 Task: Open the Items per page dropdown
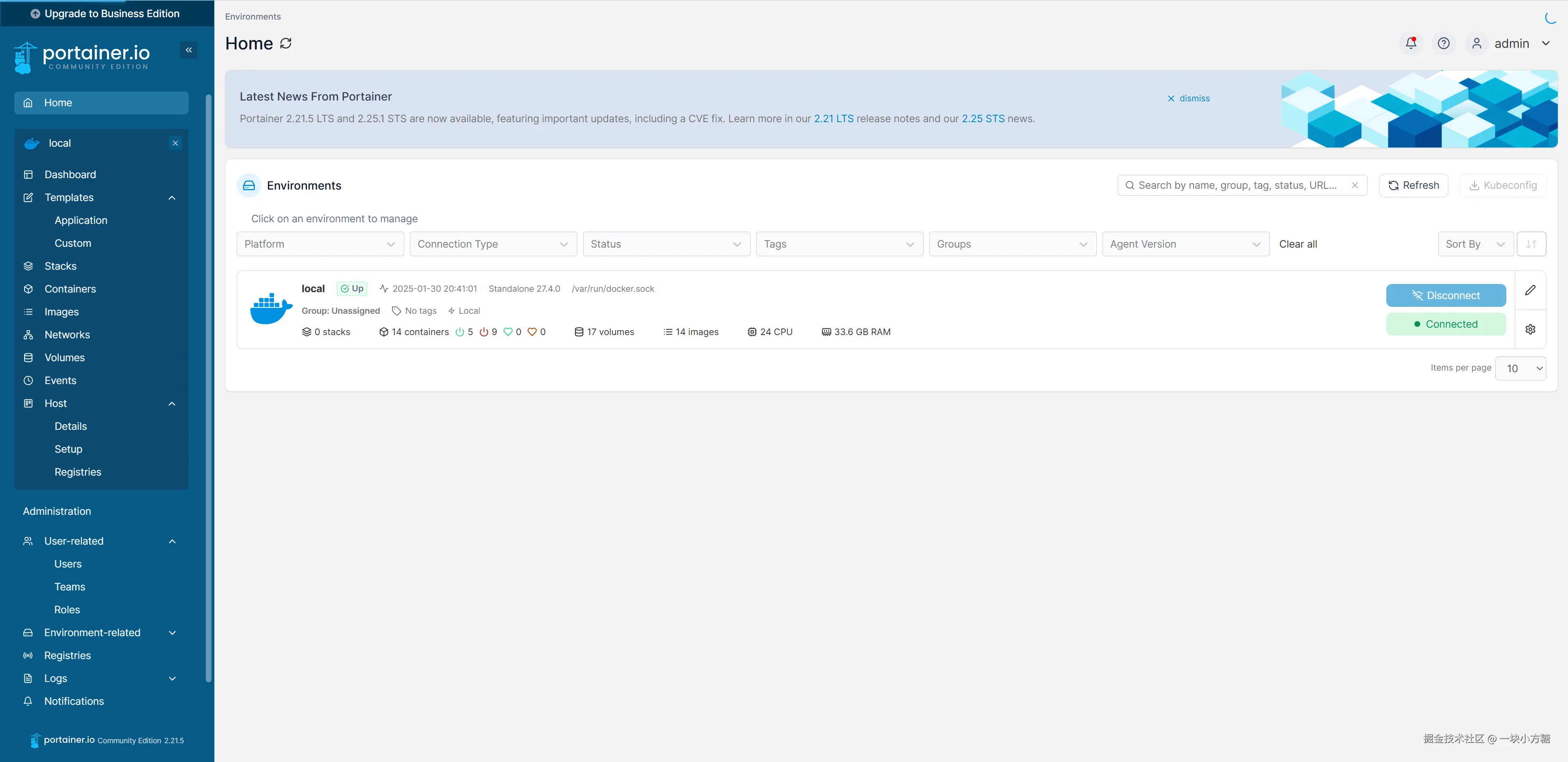pyautogui.click(x=1520, y=369)
